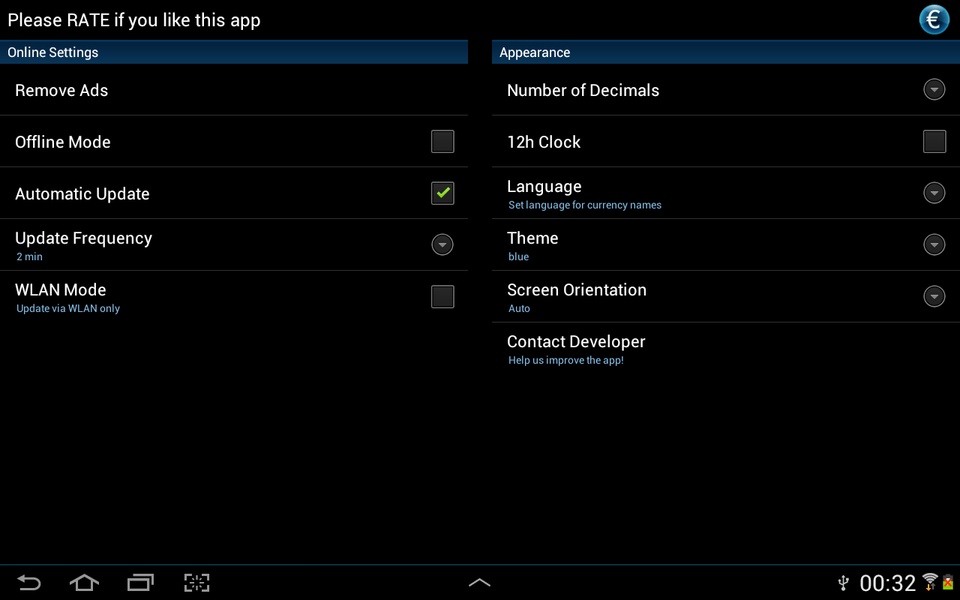Tap the '2 min' frequency value
The width and height of the screenshot is (960, 600).
point(29,257)
